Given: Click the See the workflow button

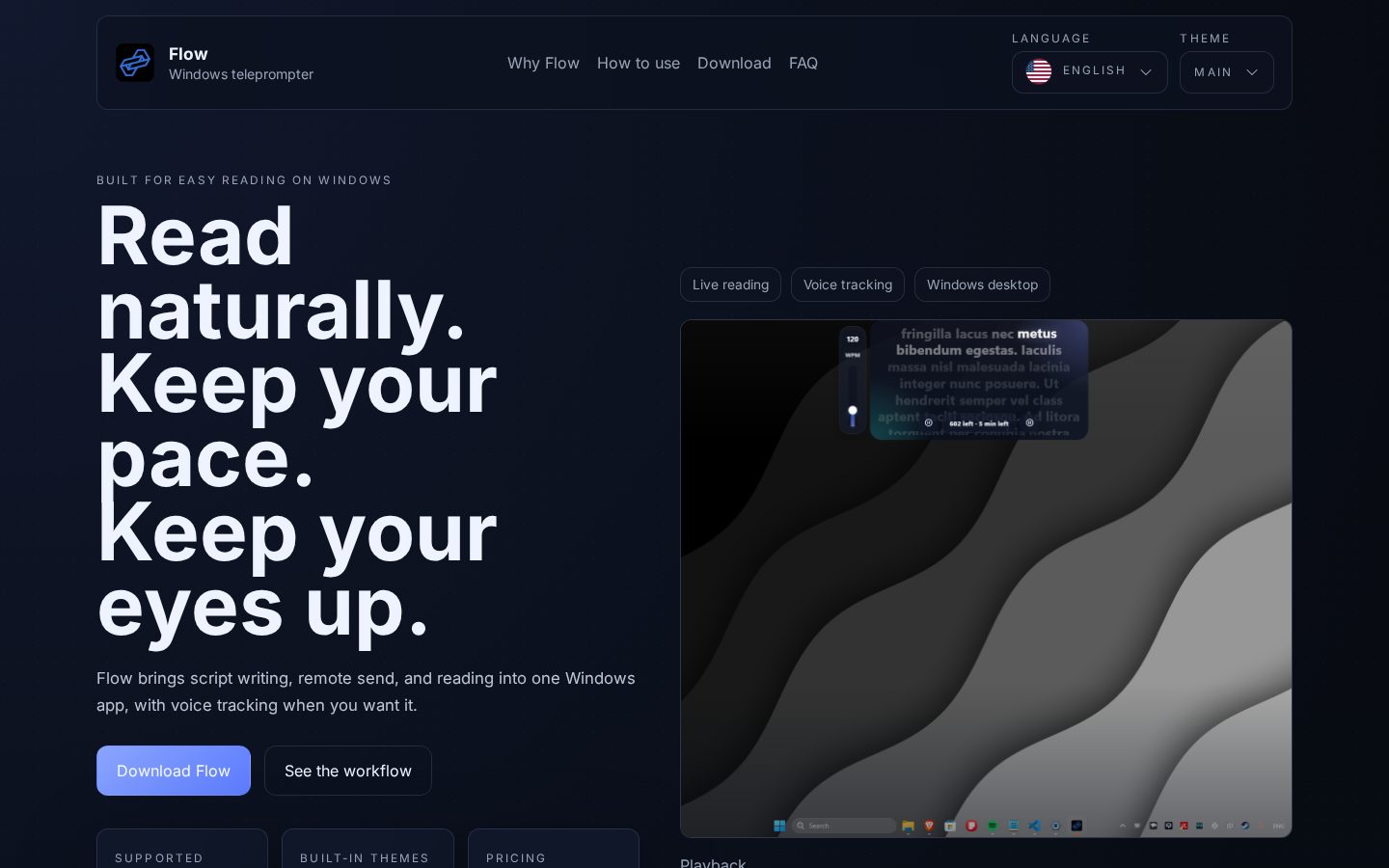Looking at the screenshot, I should [x=348, y=771].
